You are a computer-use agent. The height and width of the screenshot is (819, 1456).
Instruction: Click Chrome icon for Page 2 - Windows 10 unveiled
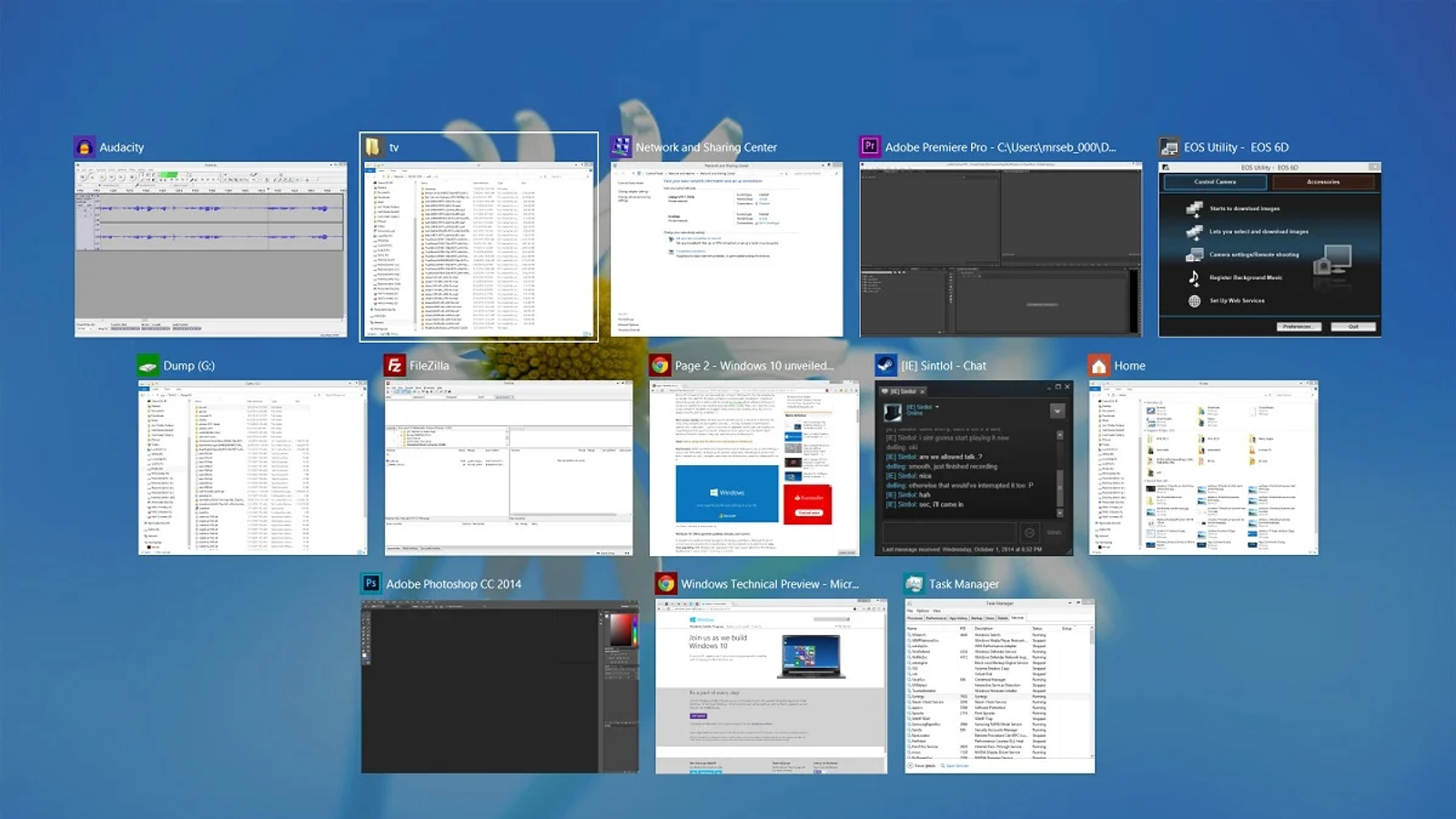(660, 366)
